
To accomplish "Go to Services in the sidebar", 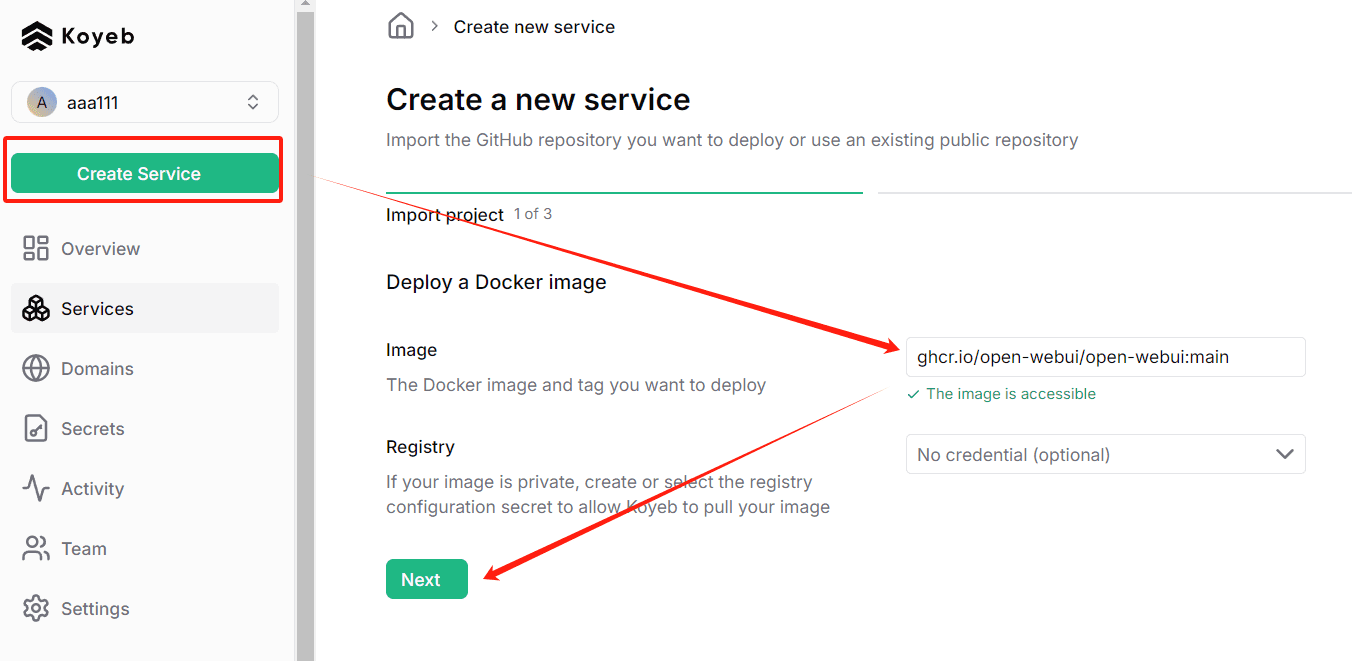I will (x=145, y=308).
